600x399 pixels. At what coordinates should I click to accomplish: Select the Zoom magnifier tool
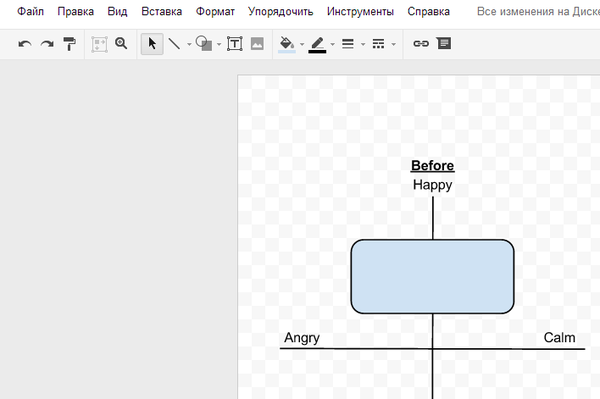[121, 43]
